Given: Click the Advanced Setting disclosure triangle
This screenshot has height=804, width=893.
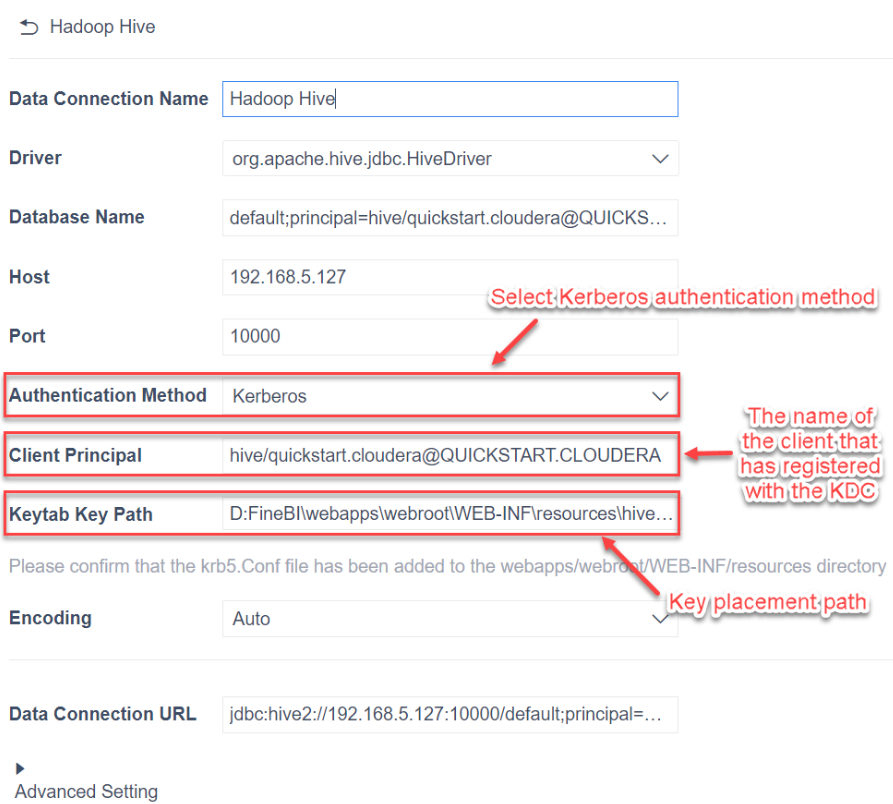Looking at the screenshot, I should [x=18, y=768].
